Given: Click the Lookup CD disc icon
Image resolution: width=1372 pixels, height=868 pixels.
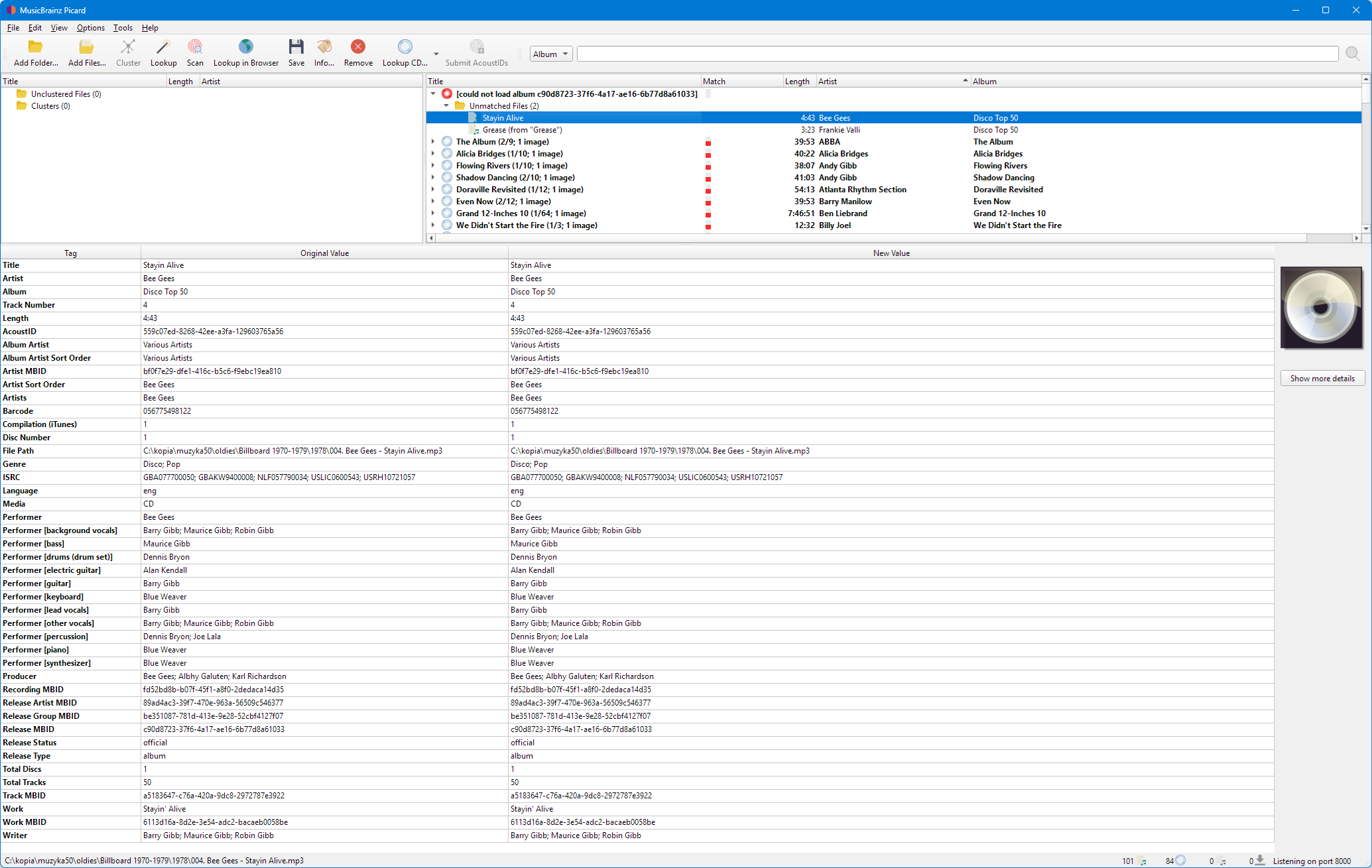Looking at the screenshot, I should point(405,47).
